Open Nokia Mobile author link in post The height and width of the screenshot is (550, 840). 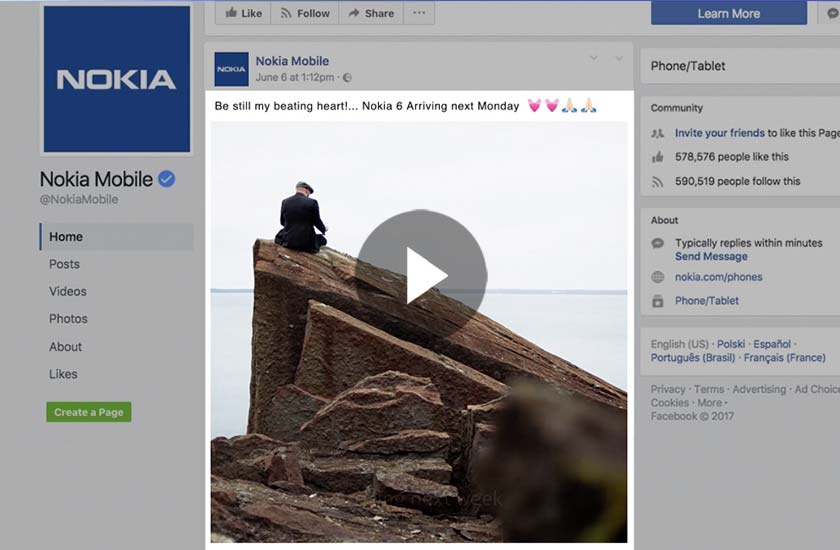(292, 61)
